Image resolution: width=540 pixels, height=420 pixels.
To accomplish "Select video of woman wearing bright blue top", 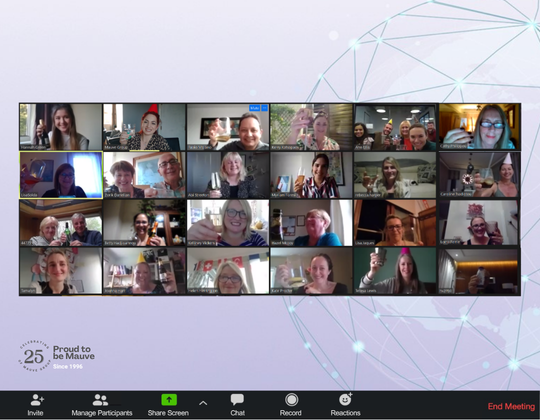I will pyautogui.click(x=312, y=223).
